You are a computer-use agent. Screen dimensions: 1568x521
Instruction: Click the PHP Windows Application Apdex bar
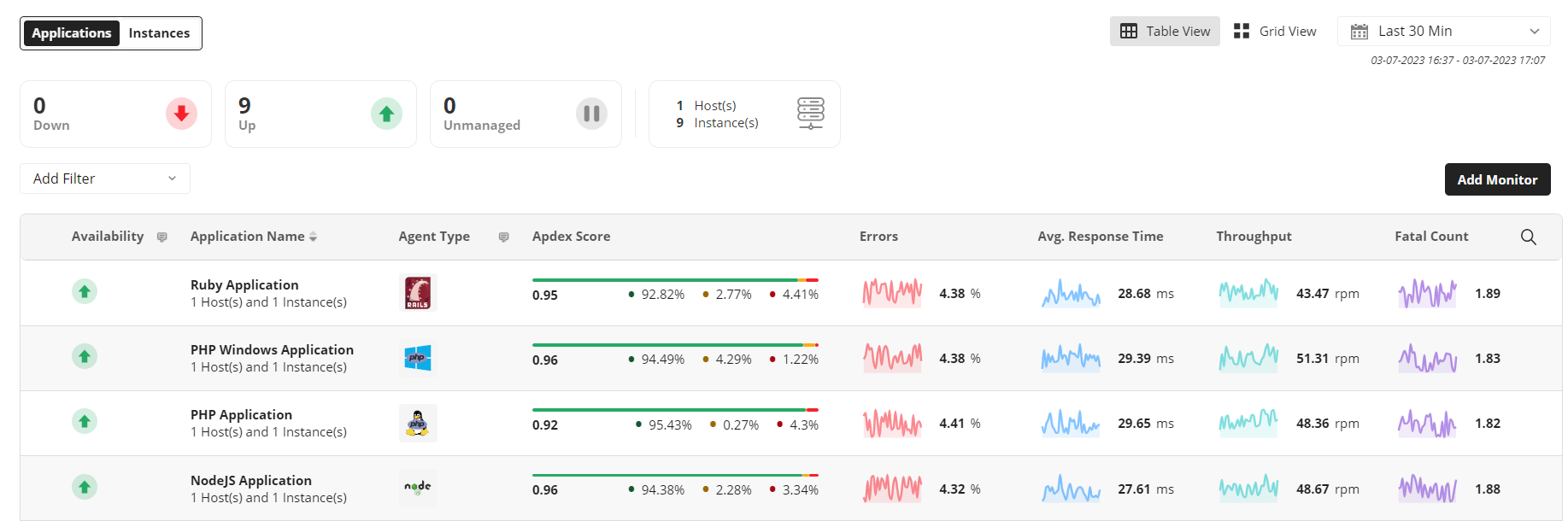point(675,344)
